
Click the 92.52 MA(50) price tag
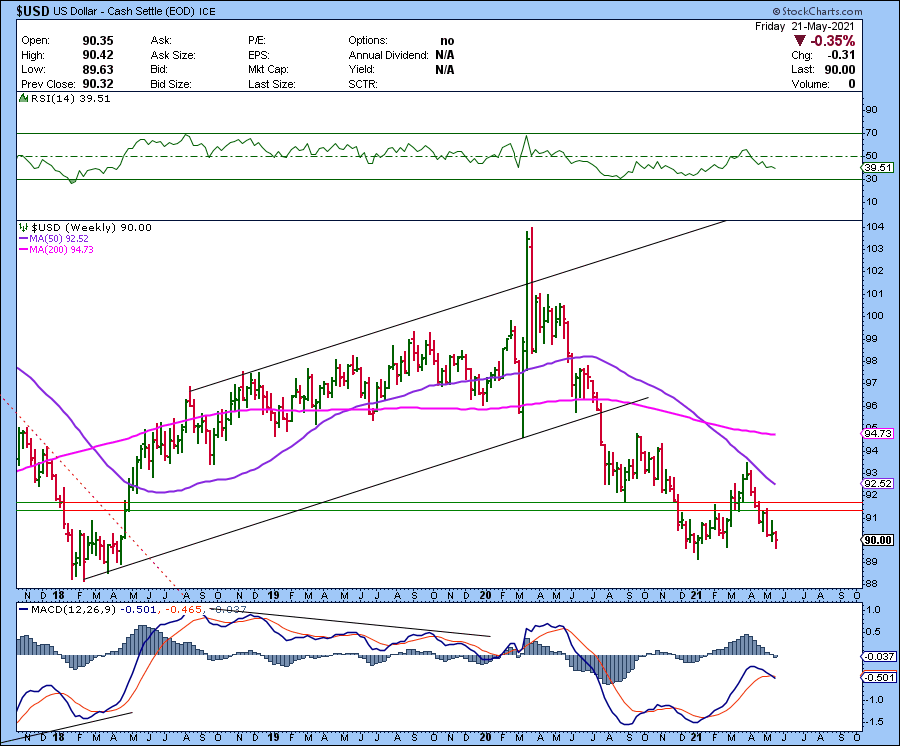tap(876, 483)
